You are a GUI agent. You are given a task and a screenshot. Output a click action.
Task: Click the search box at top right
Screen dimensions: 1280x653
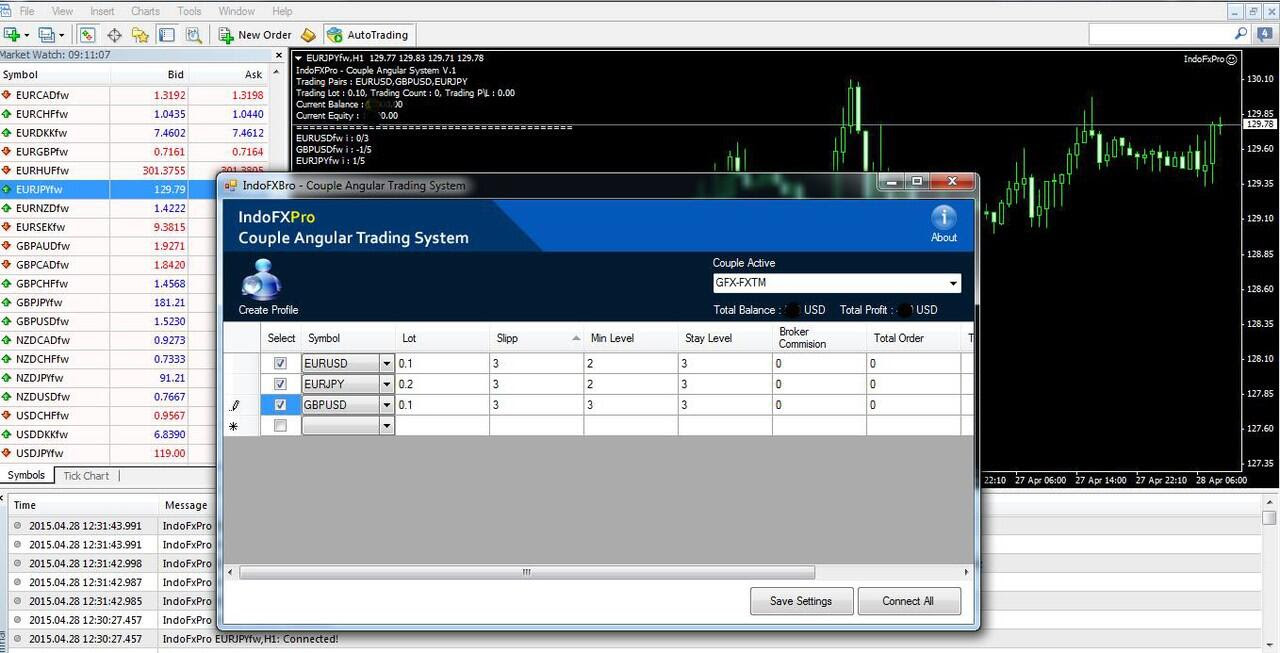tap(1160, 34)
